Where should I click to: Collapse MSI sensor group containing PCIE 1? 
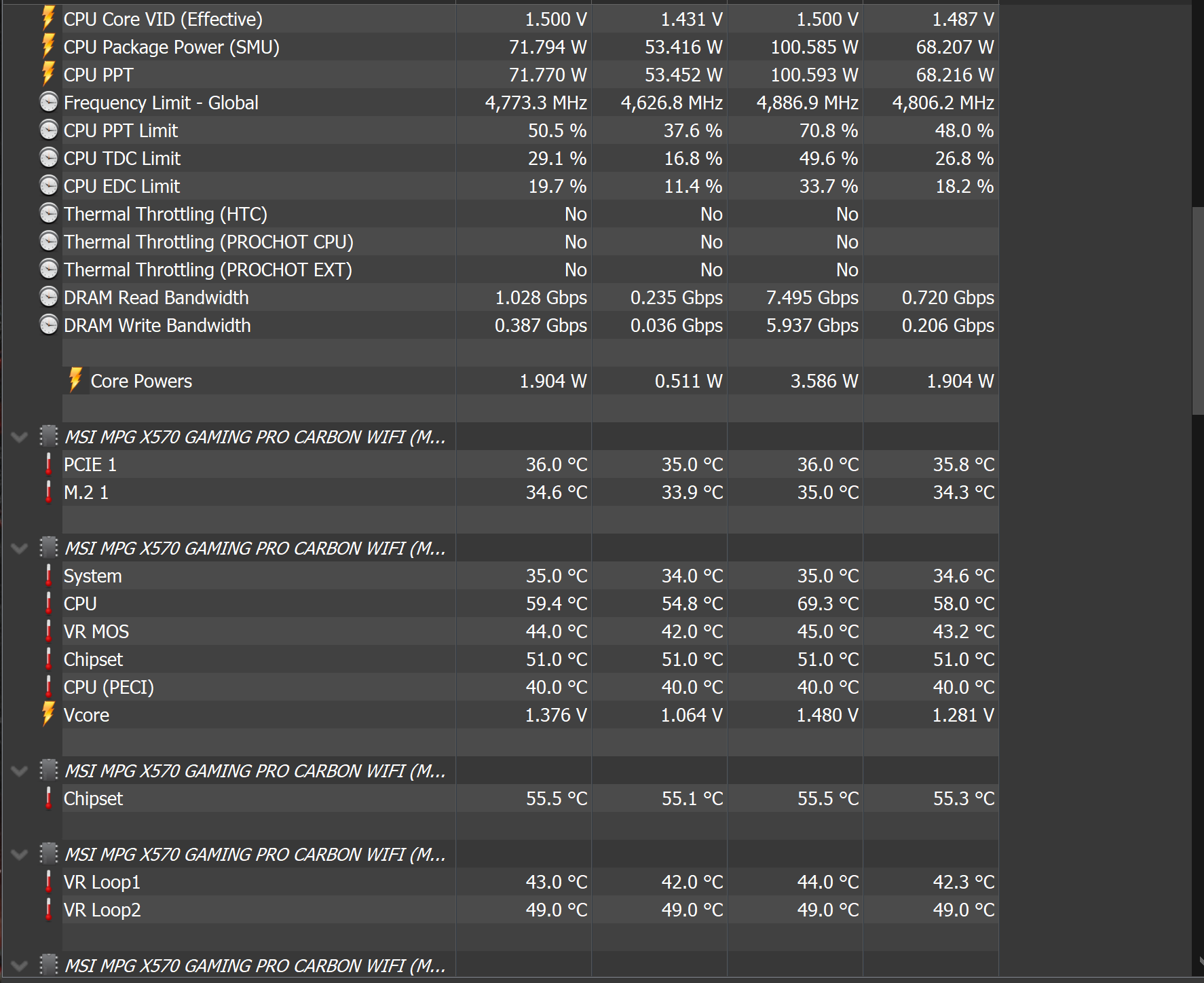[20, 437]
